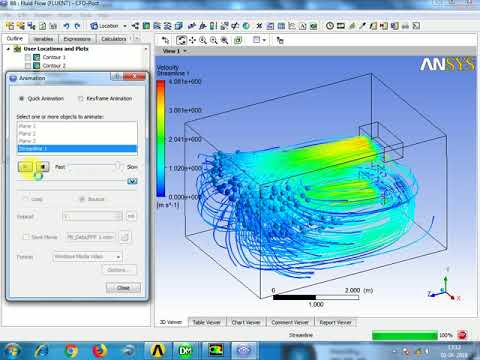Click the Stop animation button
The width and height of the screenshot is (480, 360).
pos(43,167)
